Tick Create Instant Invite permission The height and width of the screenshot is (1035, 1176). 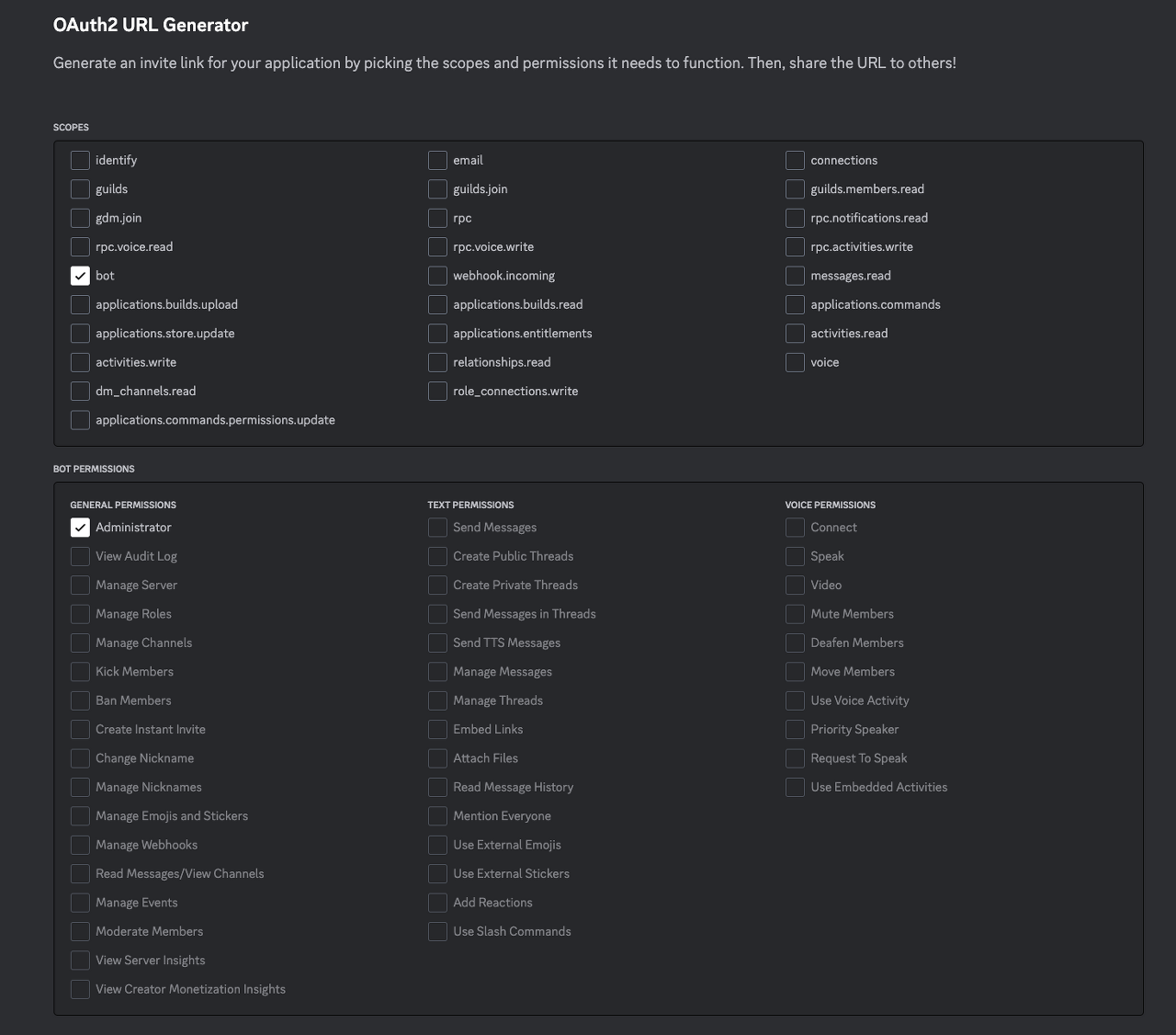pos(80,730)
